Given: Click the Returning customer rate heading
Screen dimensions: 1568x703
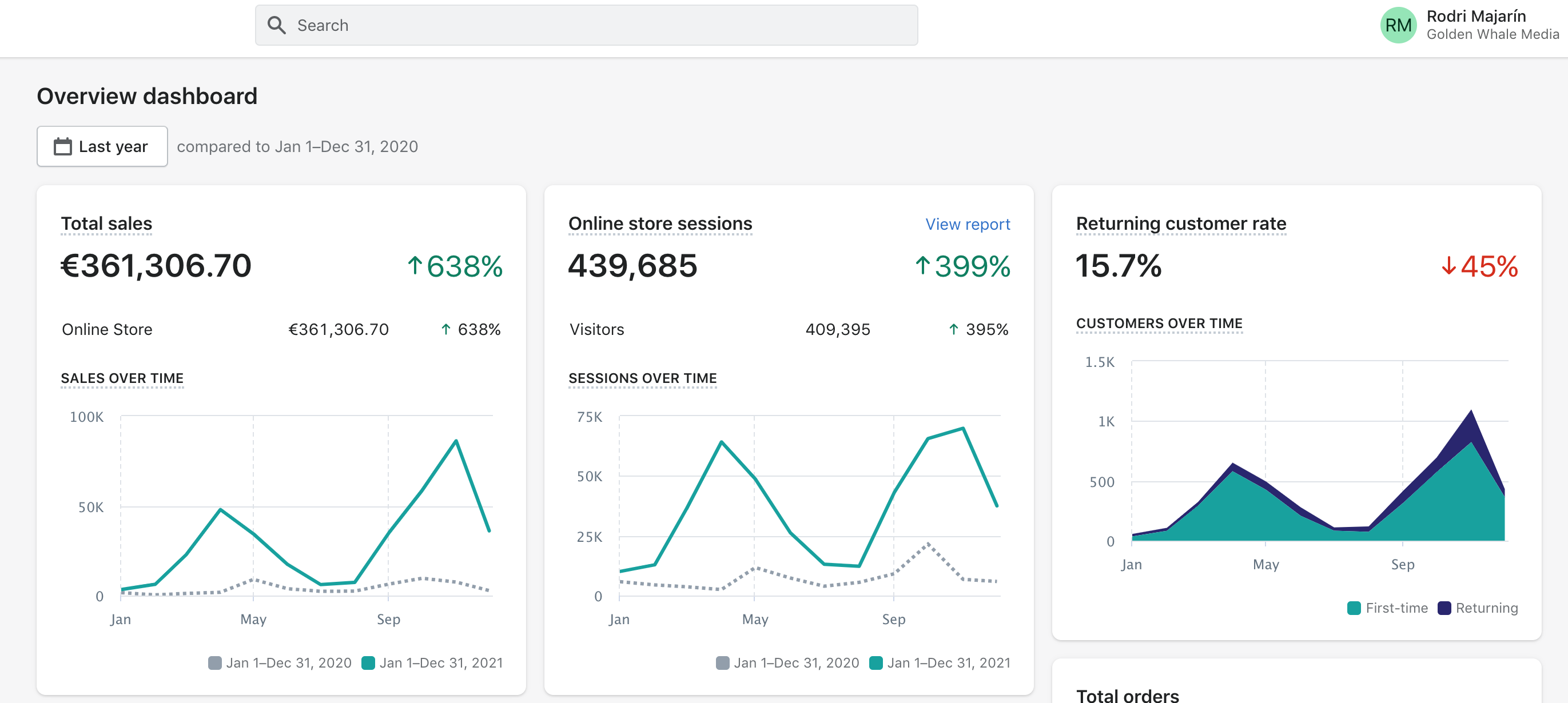Looking at the screenshot, I should 1180,224.
